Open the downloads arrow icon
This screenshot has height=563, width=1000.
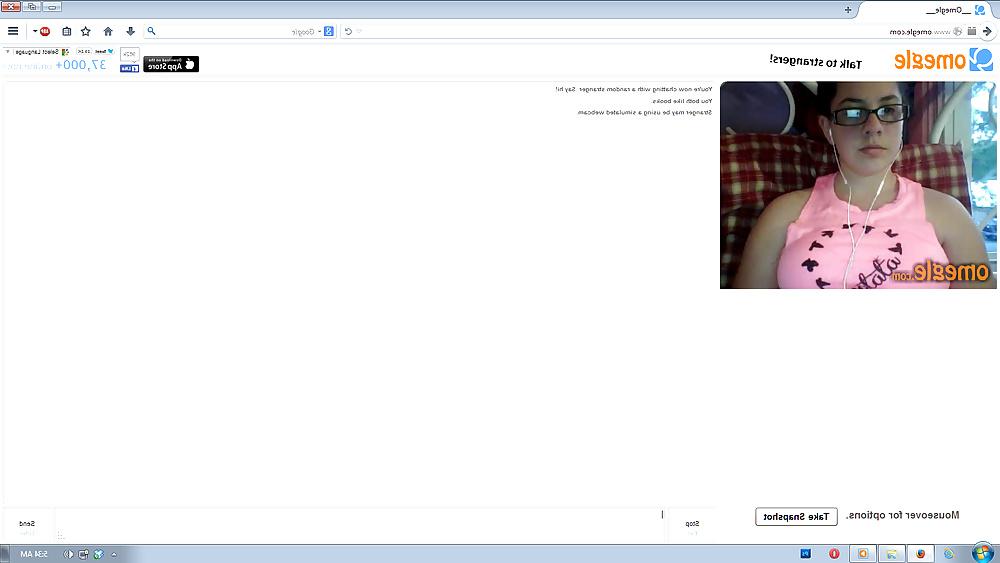130,31
